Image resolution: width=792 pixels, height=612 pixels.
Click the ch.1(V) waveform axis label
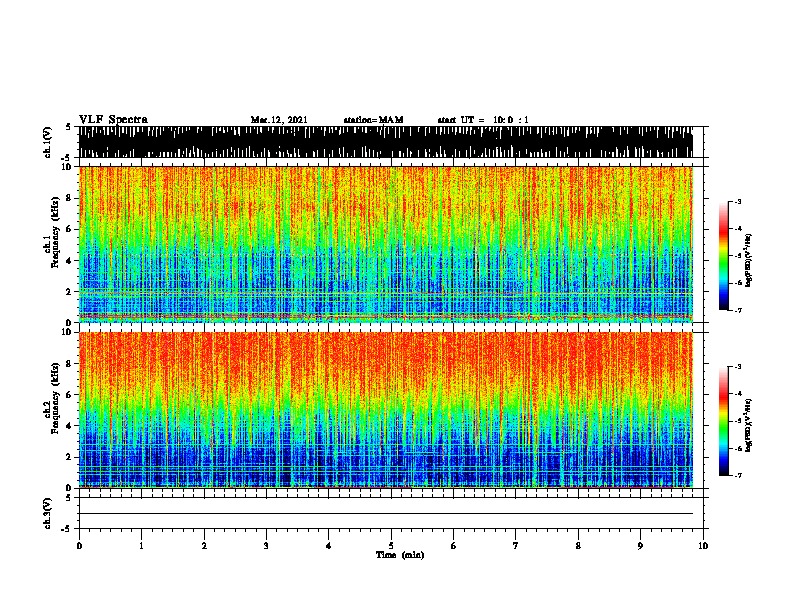pyautogui.click(x=47, y=142)
